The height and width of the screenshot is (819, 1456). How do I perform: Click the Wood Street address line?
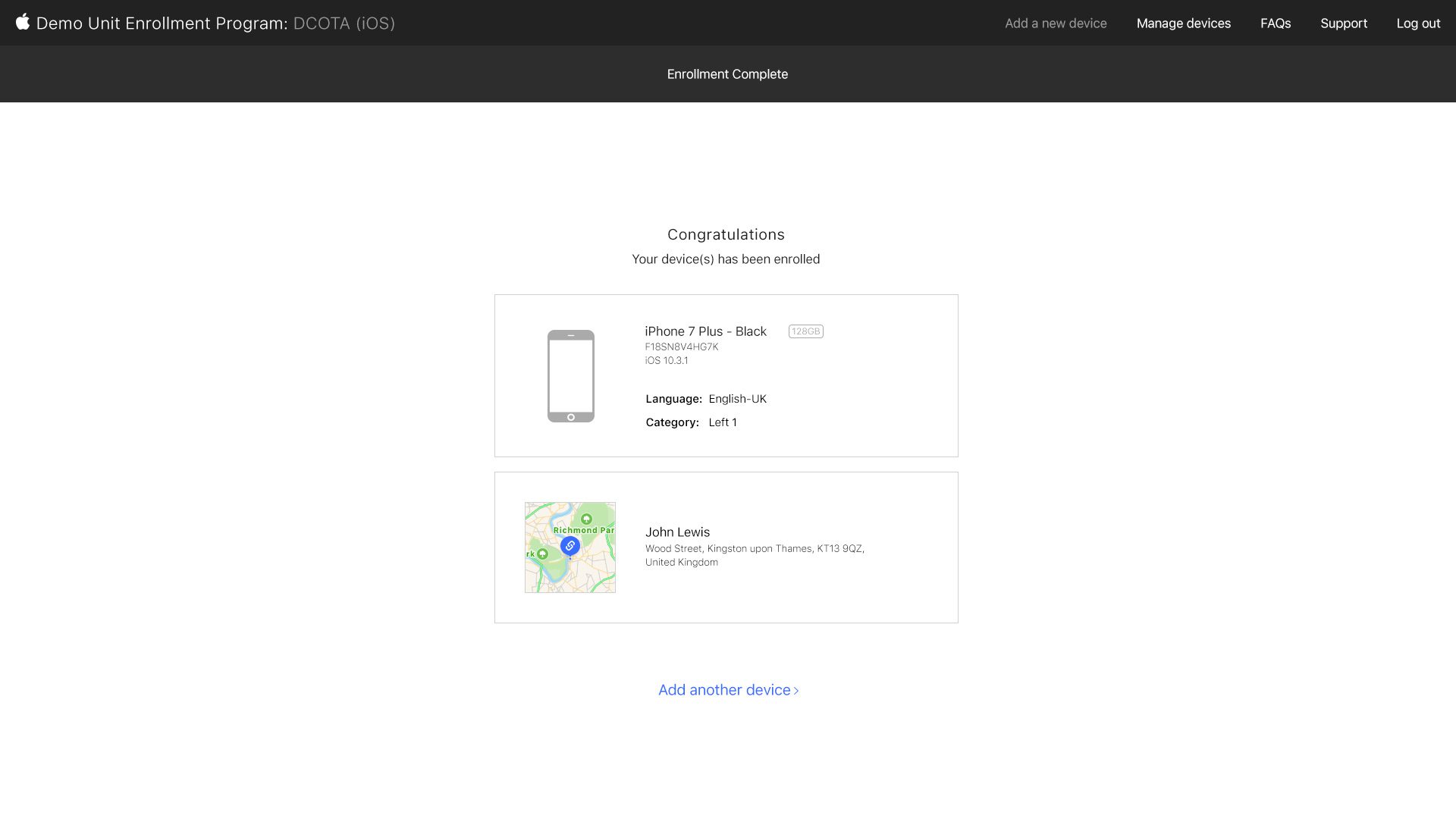[755, 549]
